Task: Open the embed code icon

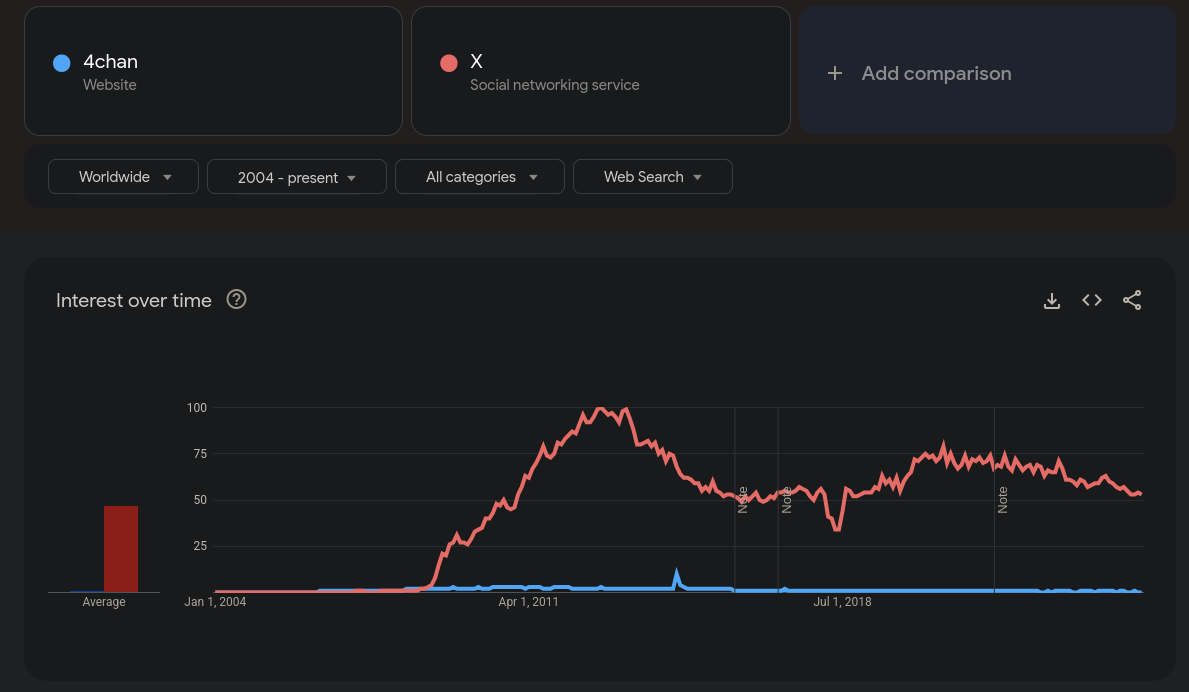Action: [1092, 300]
